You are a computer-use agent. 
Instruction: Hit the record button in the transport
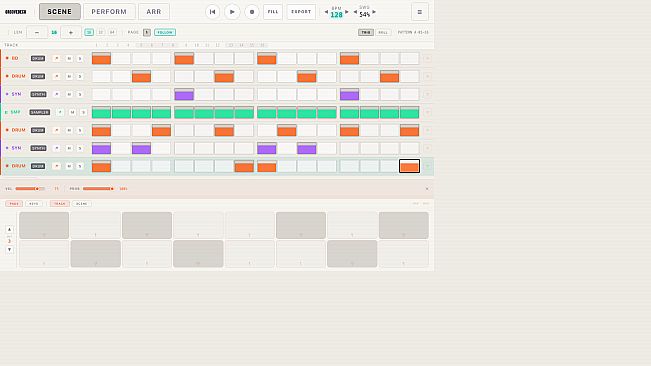252,12
